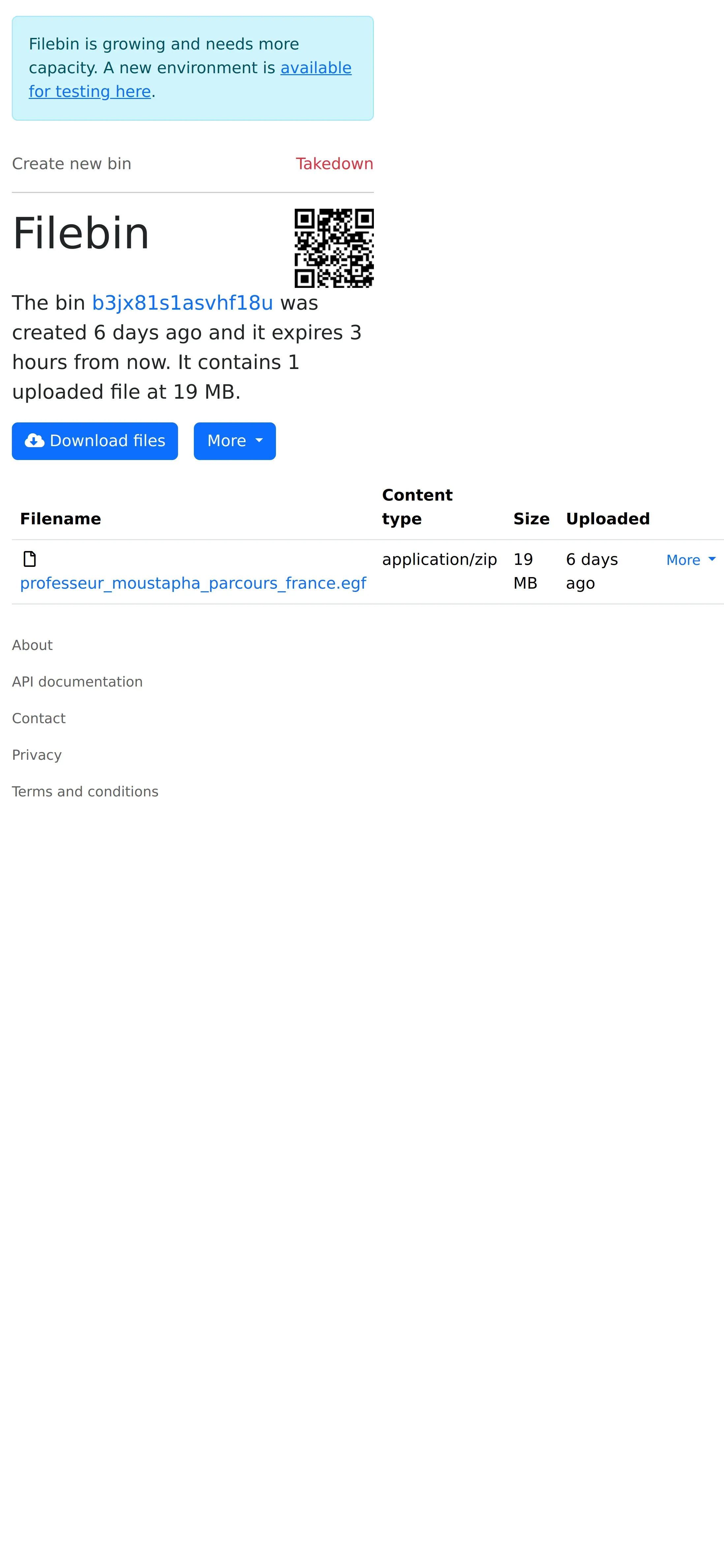This screenshot has width=724, height=1568.
Task: Click the Download files button
Action: tap(95, 441)
